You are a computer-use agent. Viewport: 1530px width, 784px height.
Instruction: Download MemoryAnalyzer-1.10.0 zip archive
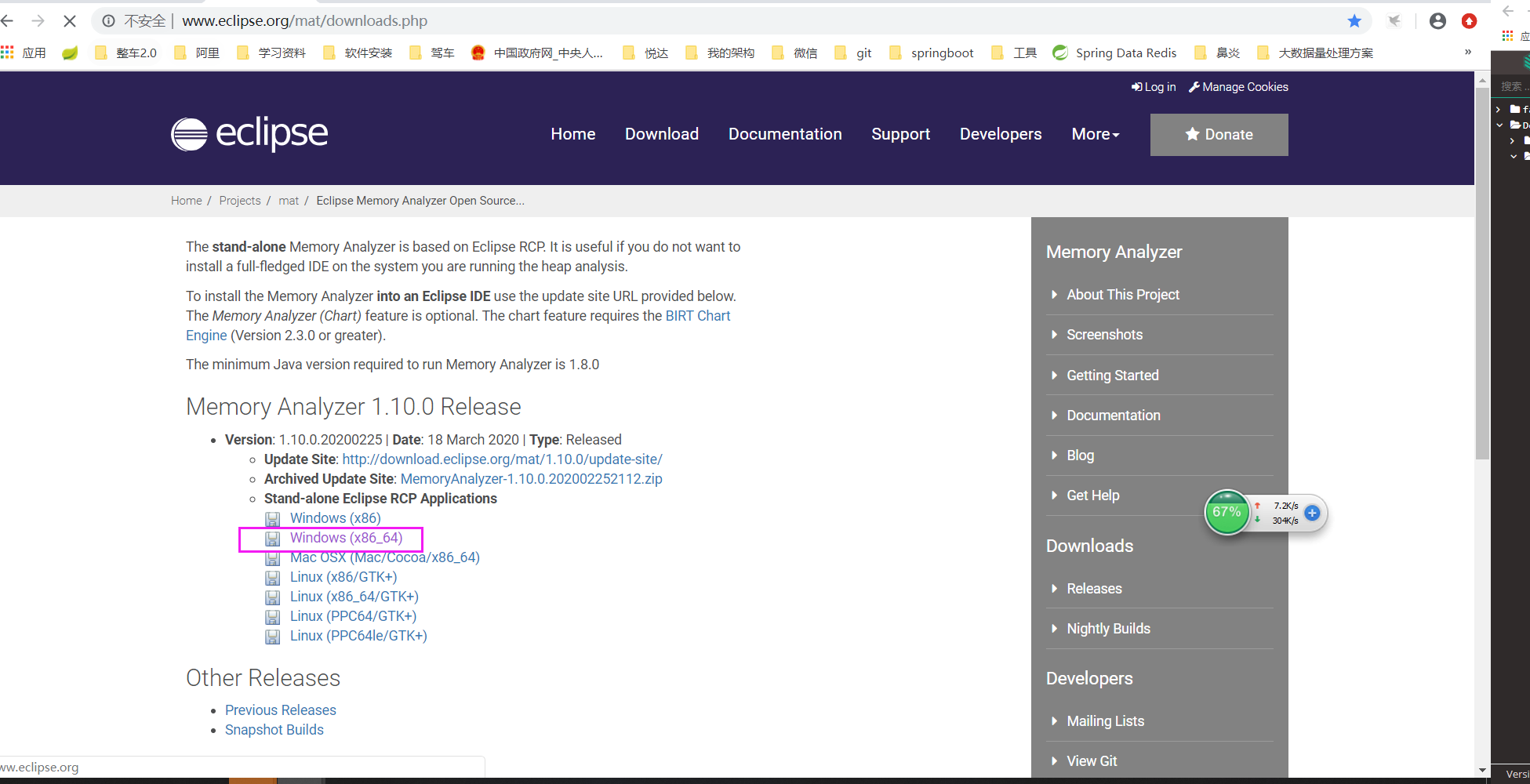click(531, 479)
